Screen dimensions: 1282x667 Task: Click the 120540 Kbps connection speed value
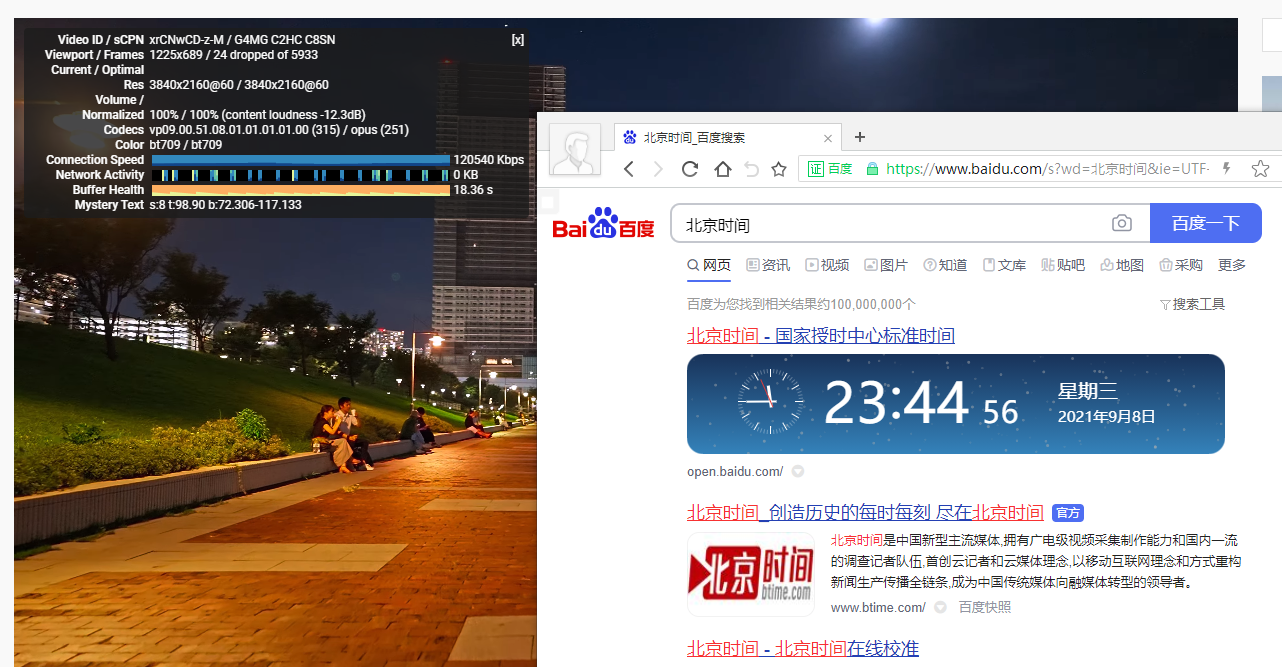tap(489, 160)
